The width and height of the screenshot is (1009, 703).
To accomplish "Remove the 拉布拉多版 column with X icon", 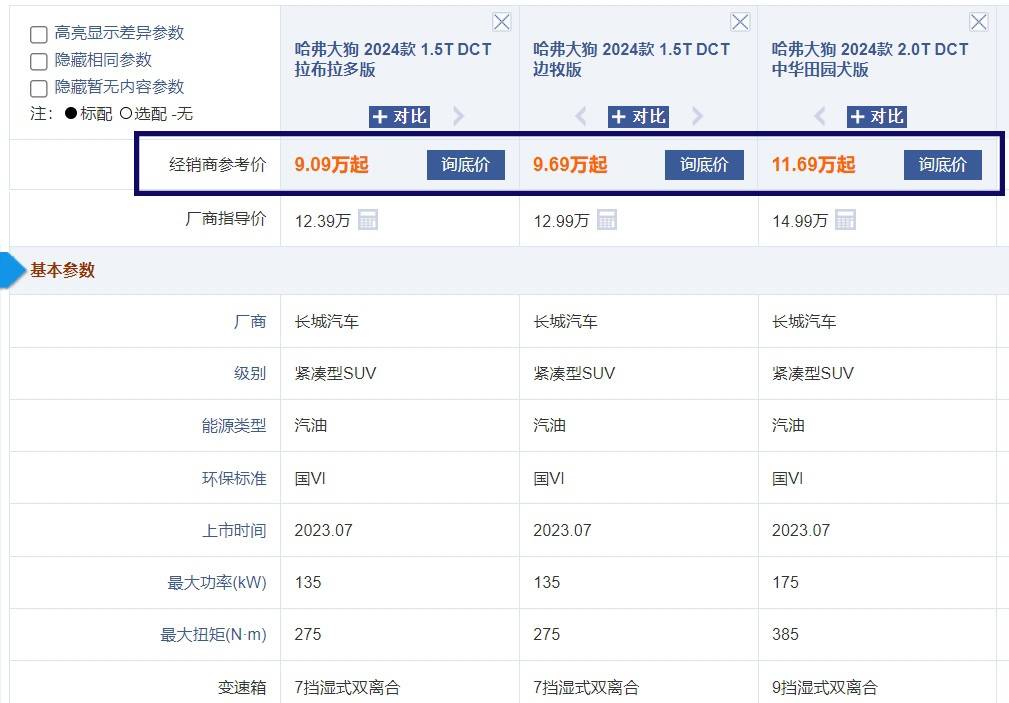I will click(x=502, y=22).
